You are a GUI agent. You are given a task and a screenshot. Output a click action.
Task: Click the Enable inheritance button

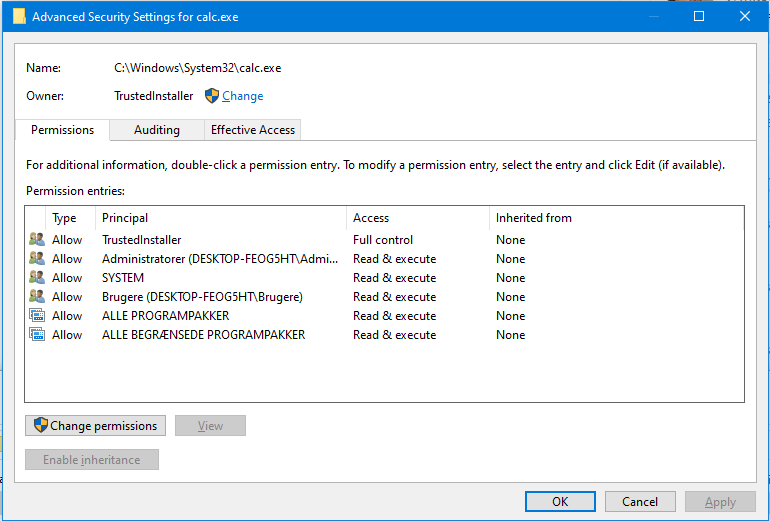(x=92, y=460)
